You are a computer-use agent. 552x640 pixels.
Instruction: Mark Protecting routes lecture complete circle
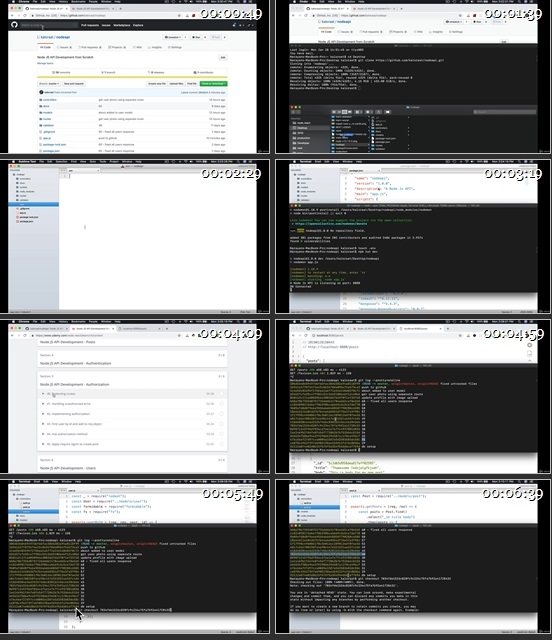(x=222, y=394)
